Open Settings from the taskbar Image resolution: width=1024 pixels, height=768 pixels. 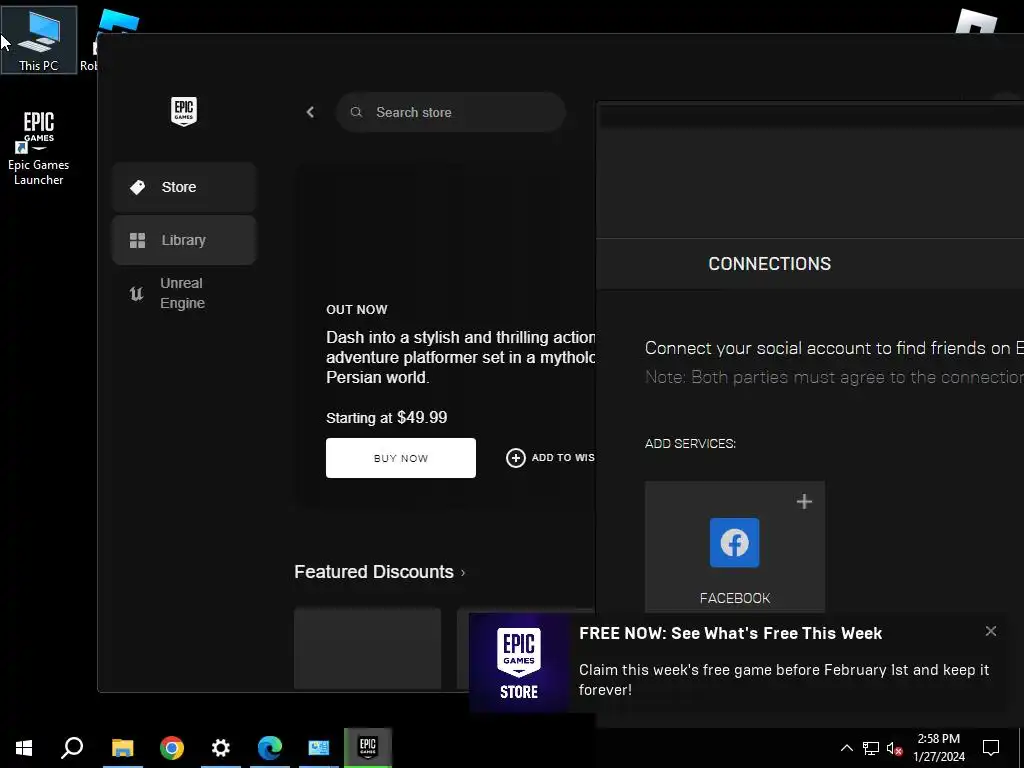221,748
